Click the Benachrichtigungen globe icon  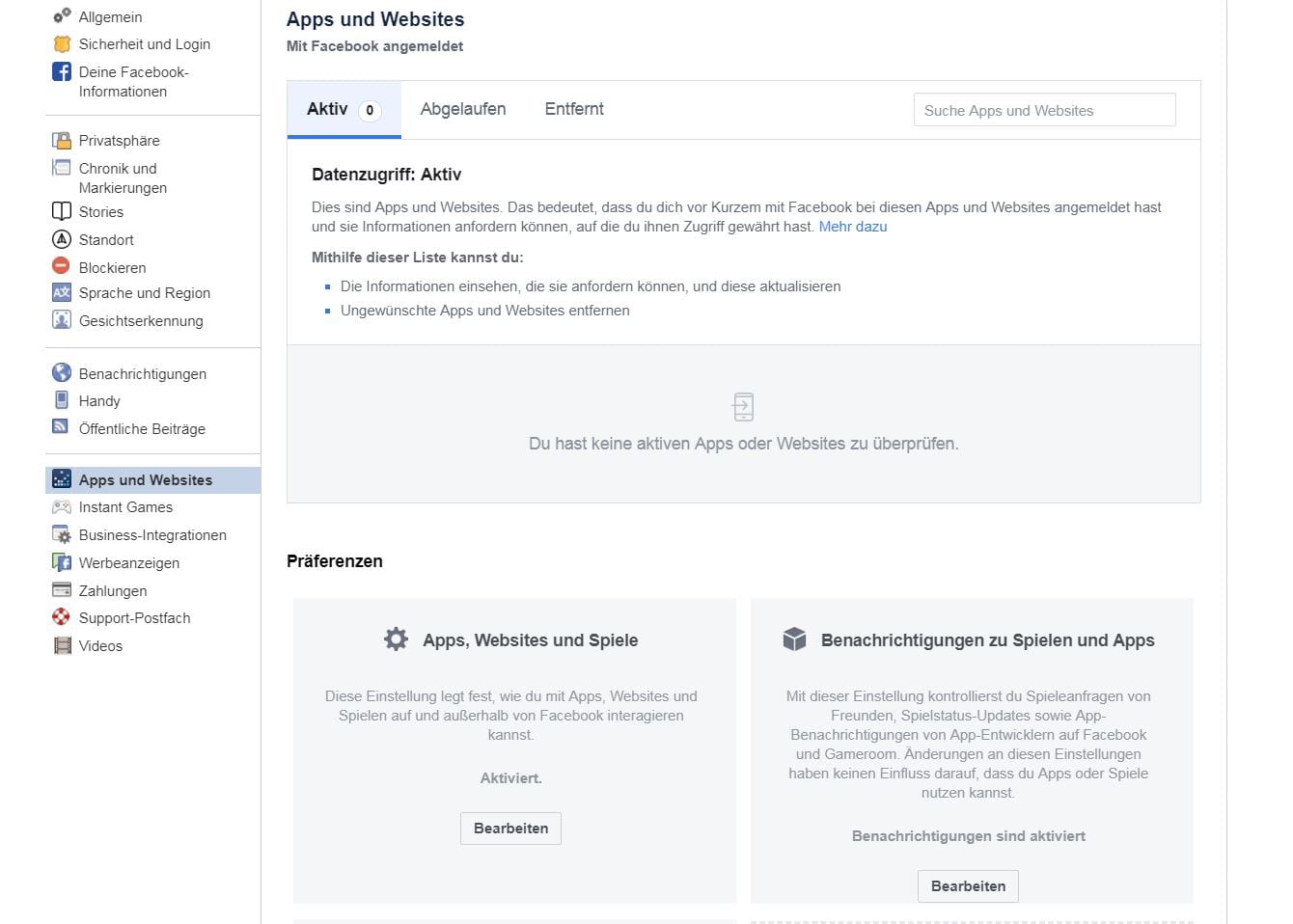point(62,372)
